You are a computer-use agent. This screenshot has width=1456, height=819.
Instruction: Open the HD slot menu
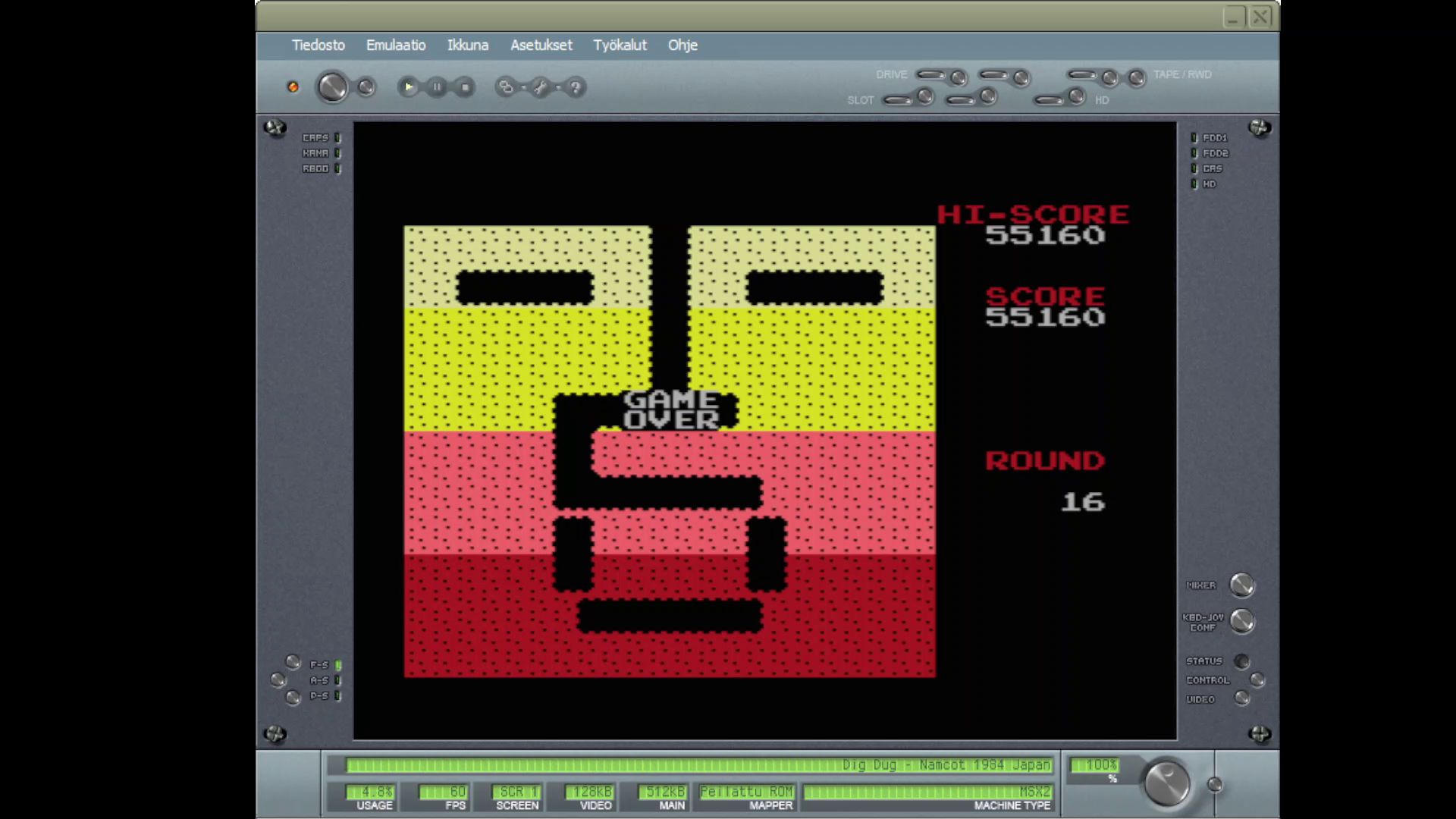point(1050,99)
